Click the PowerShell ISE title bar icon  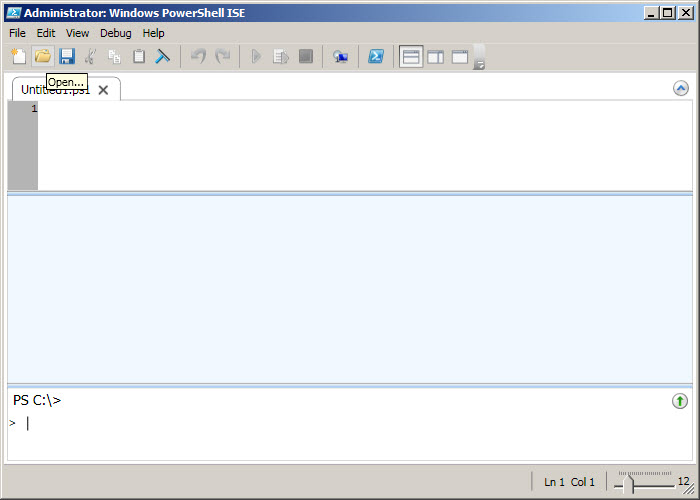coord(14,13)
